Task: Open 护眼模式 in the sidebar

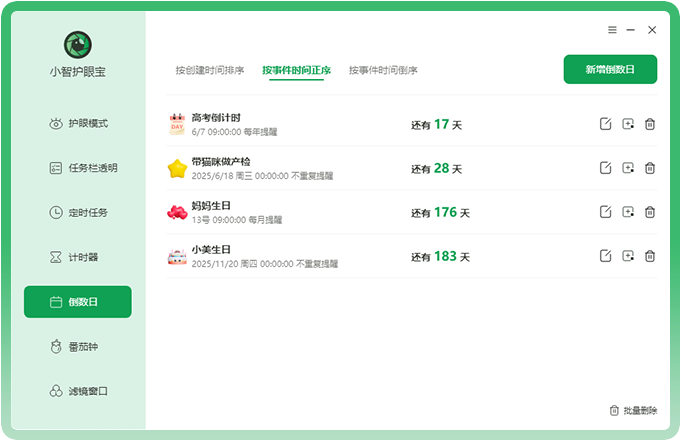Action: pyautogui.click(x=78, y=124)
